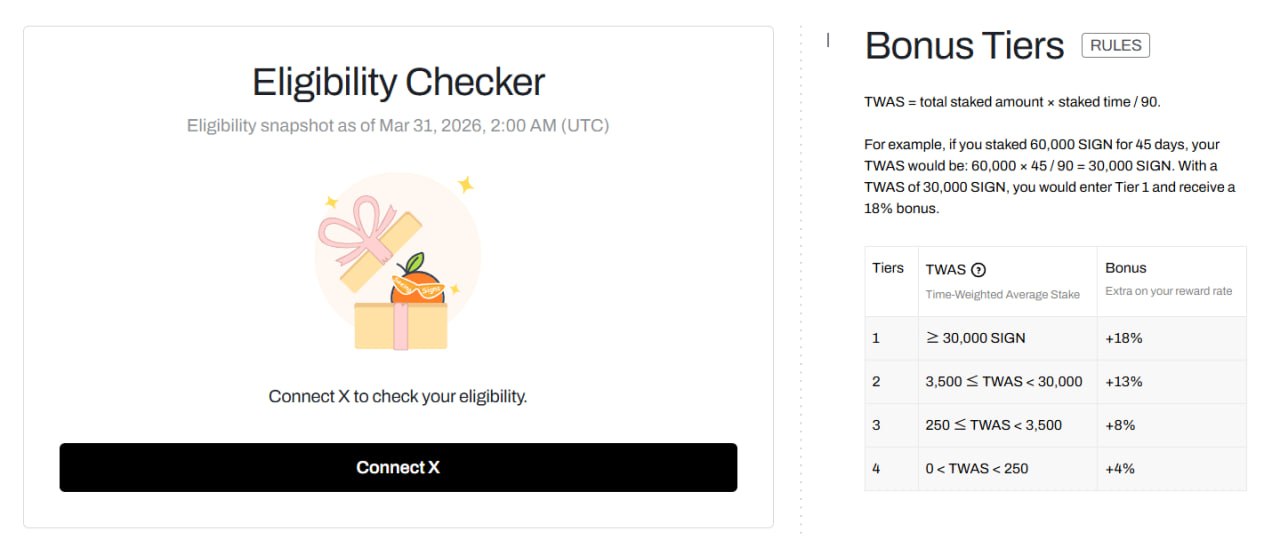Viewport: 1280px width, 539px height.
Task: Select the 0 < TWAS < 250 cell
Action: point(976,468)
